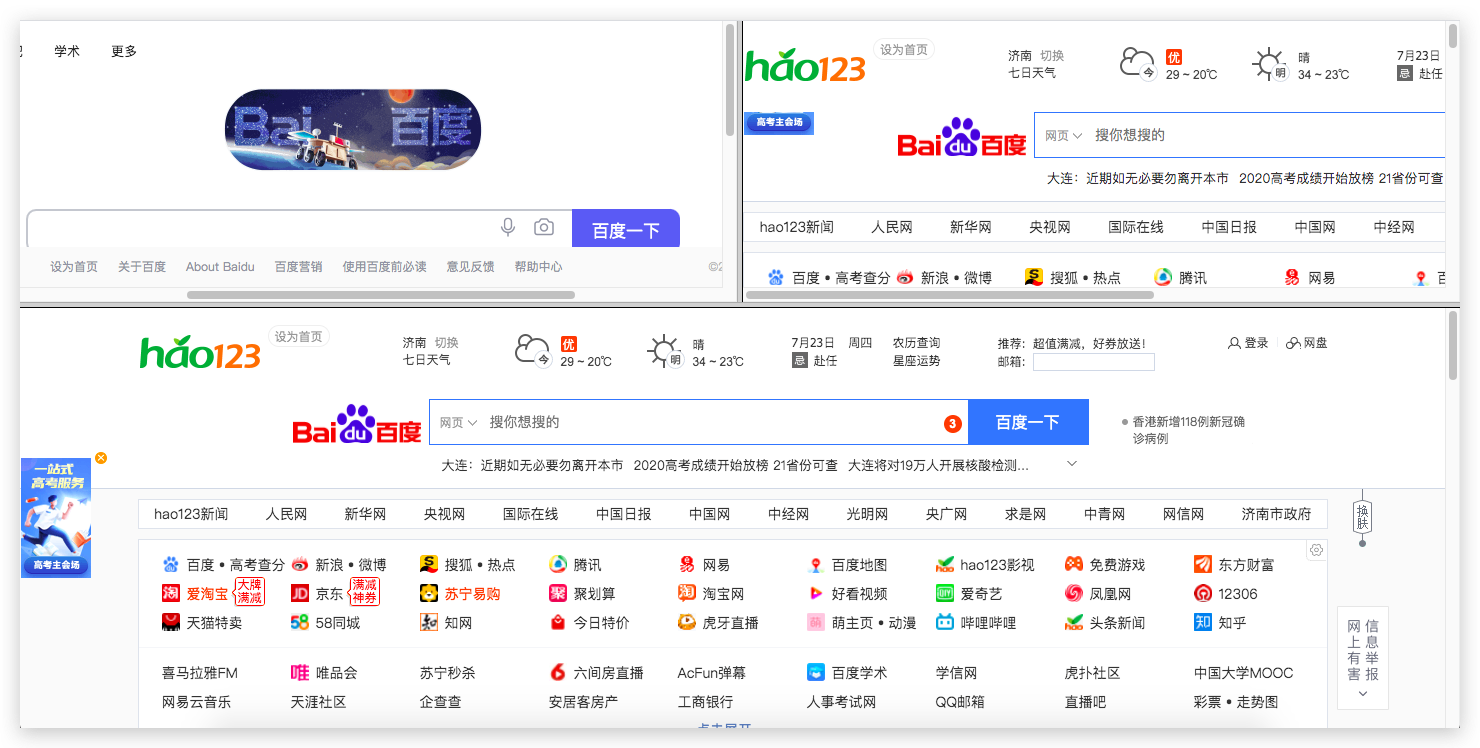1480x748 pixels.
Task: Click the Baidu Mars rover doodle logo
Action: [353, 130]
